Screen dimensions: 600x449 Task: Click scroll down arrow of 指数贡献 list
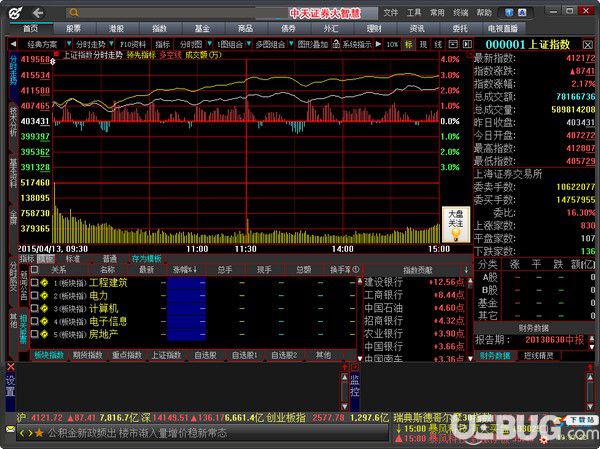tap(470, 358)
